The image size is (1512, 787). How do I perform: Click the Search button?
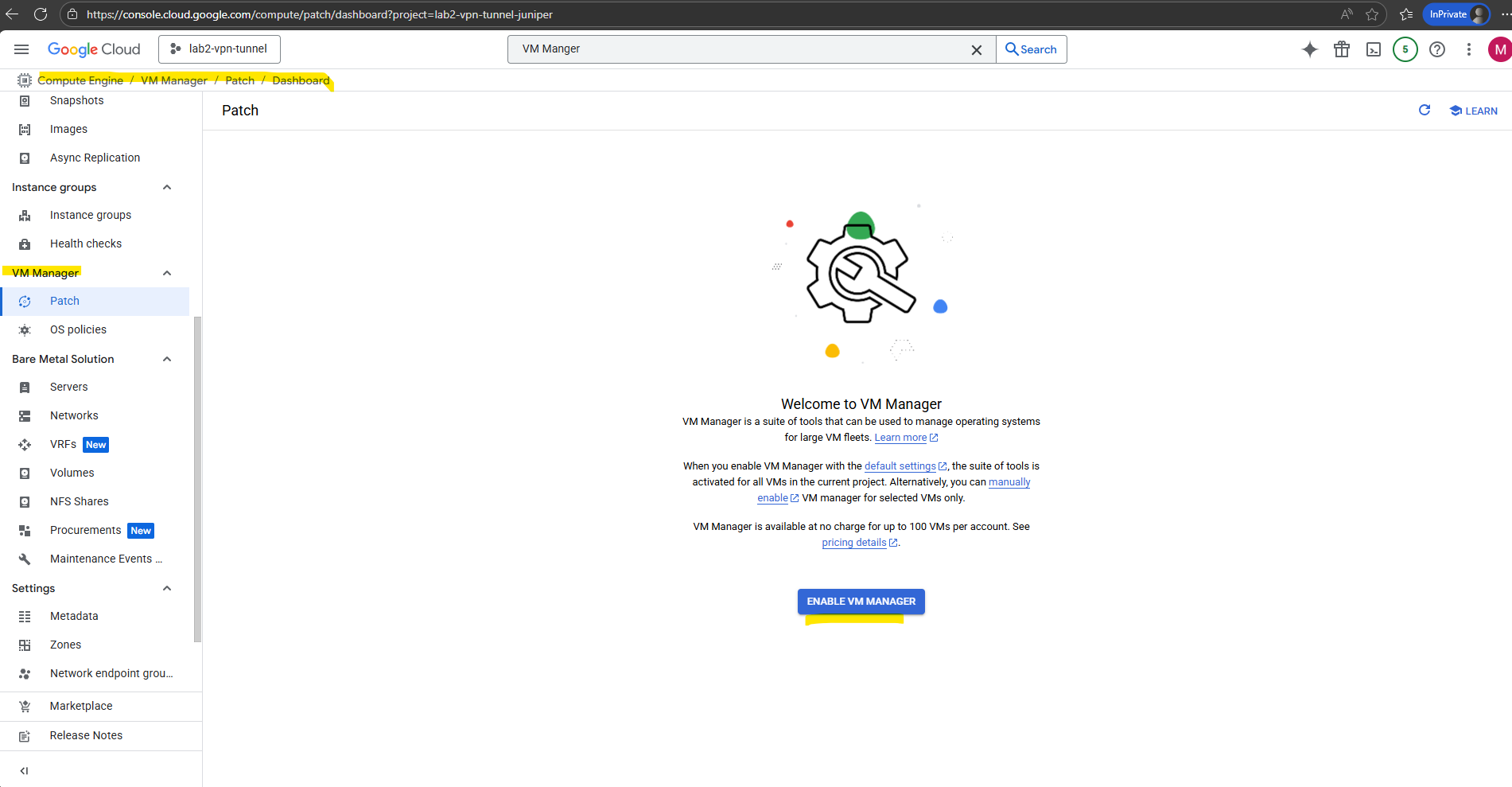(1032, 49)
